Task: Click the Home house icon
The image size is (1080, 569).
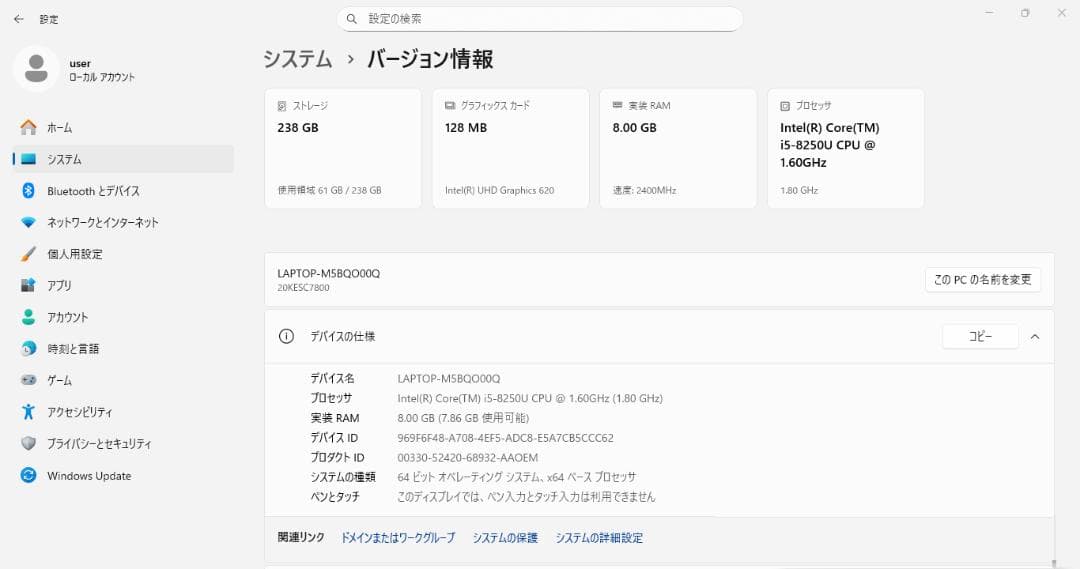Action: [28, 127]
